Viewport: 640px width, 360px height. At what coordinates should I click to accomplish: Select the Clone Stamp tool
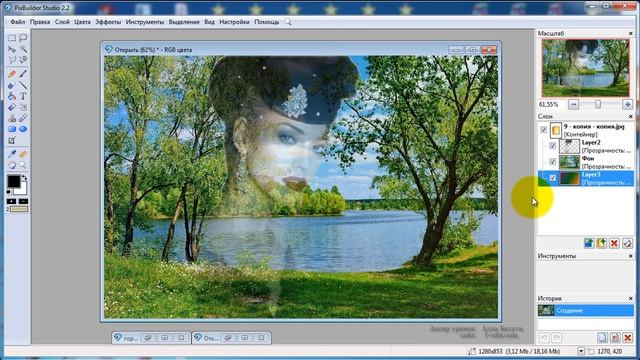point(12,118)
